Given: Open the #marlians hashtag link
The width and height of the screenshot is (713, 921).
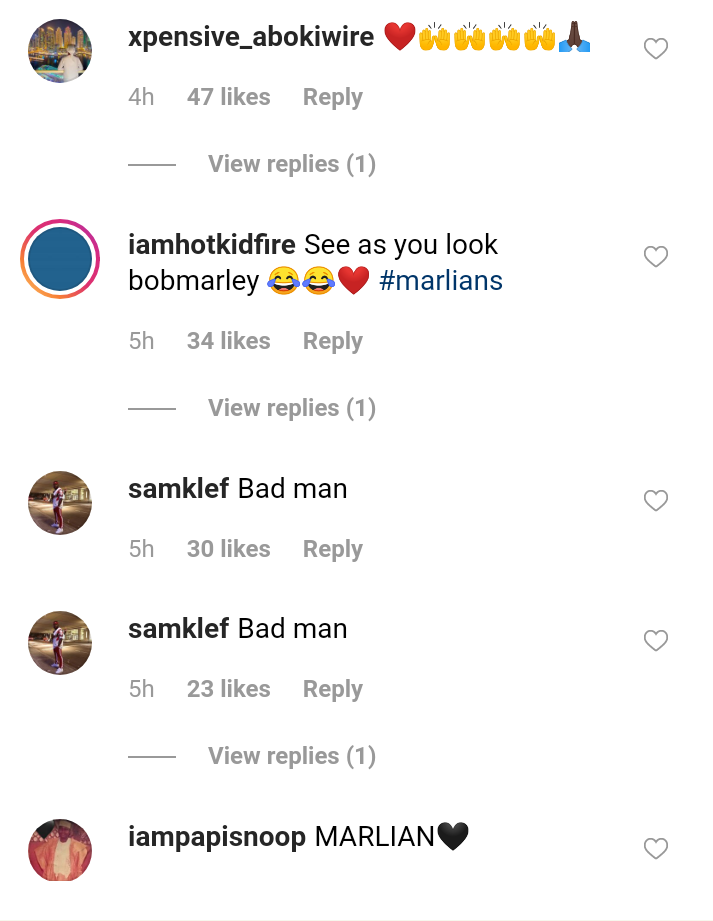Looking at the screenshot, I should coord(441,281).
